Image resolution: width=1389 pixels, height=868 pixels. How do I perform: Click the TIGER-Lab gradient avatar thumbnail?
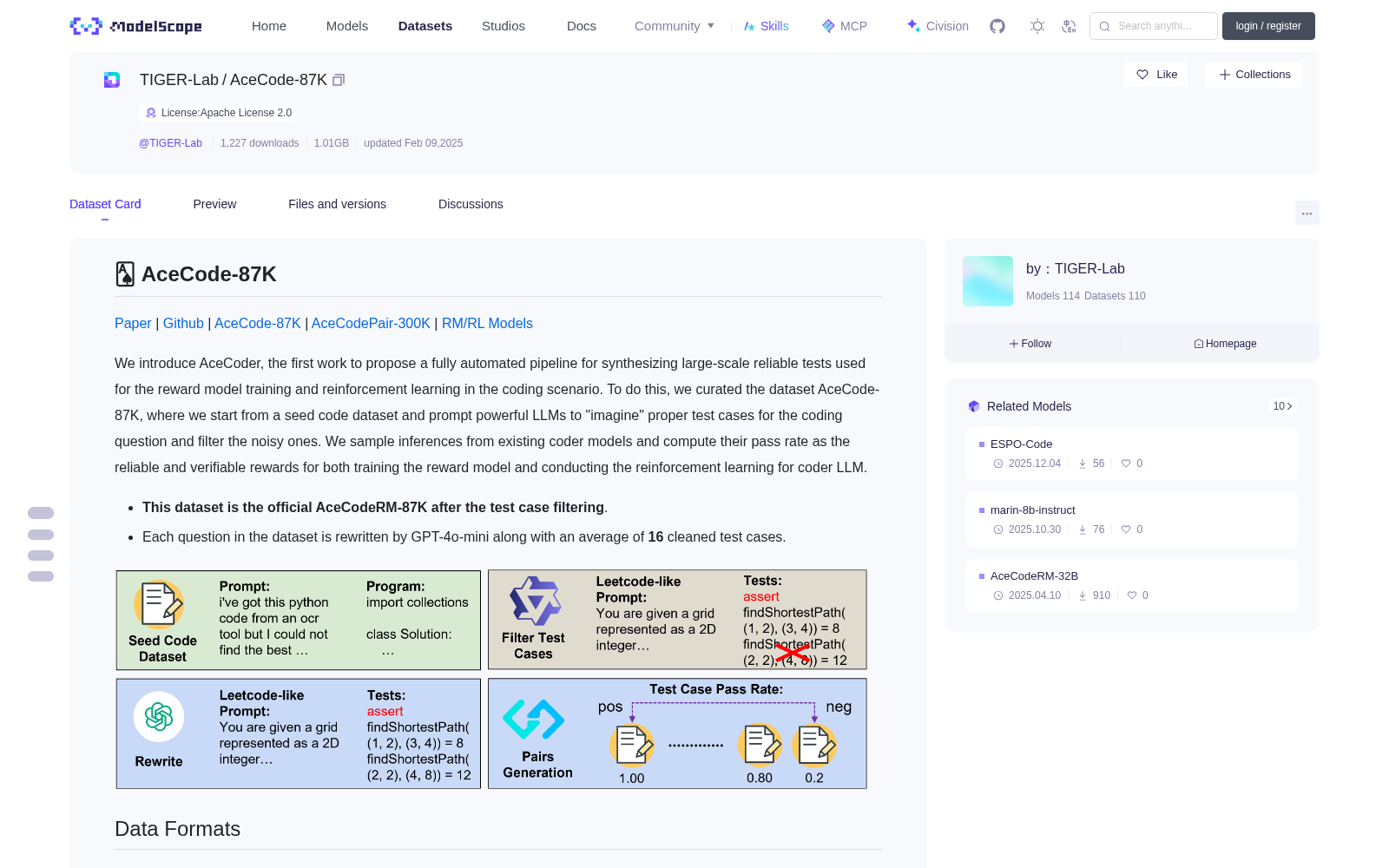(988, 281)
